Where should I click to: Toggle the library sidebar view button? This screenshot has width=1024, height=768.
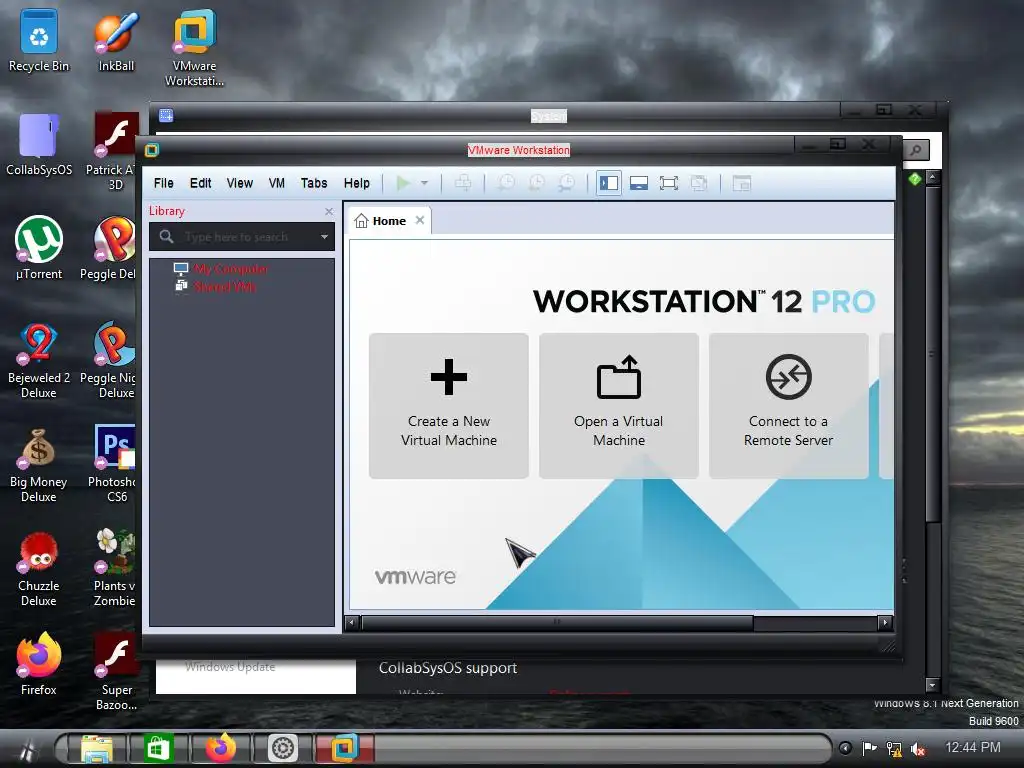[x=609, y=184]
